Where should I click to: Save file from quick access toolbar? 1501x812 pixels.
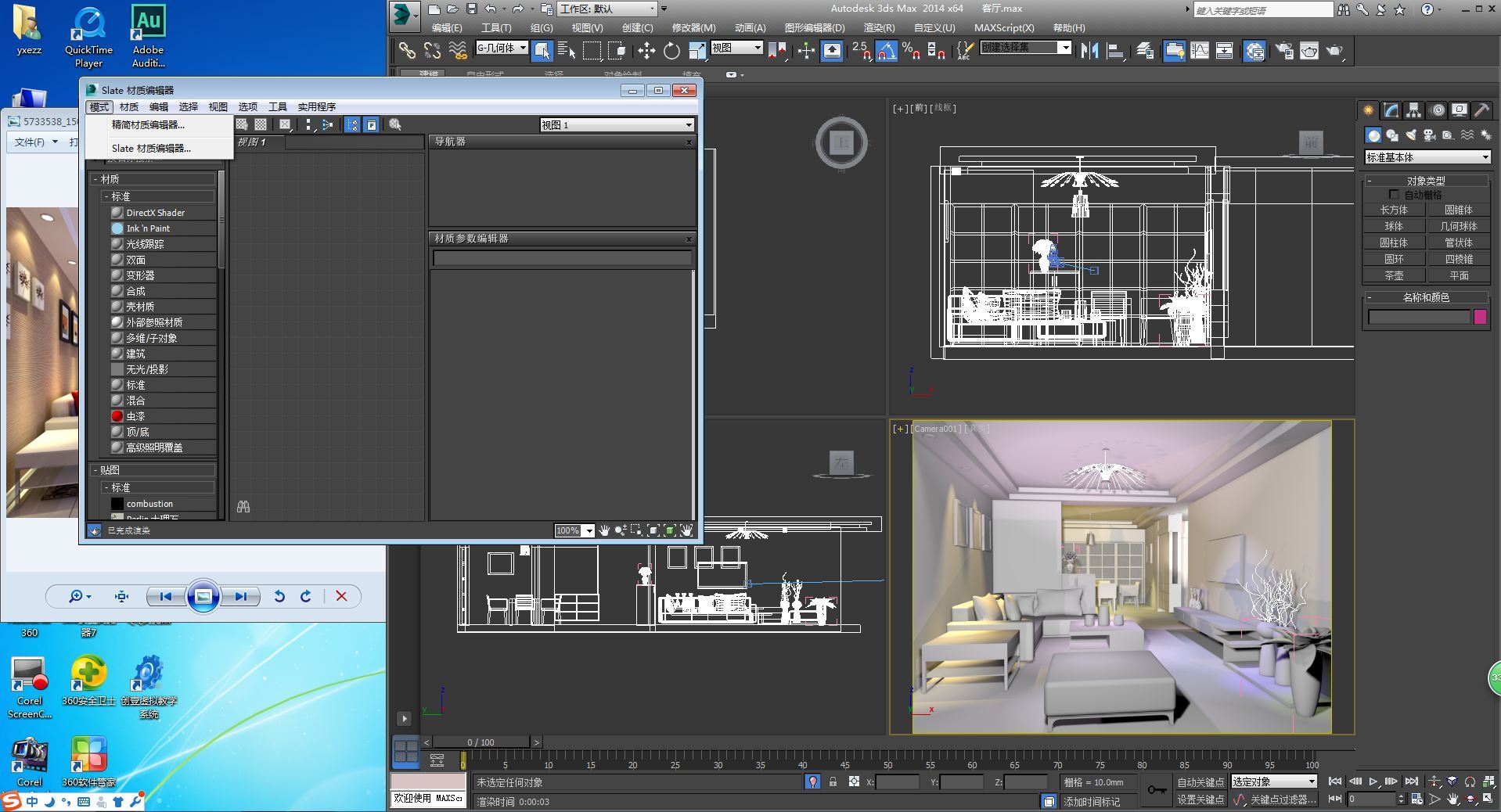coord(472,9)
